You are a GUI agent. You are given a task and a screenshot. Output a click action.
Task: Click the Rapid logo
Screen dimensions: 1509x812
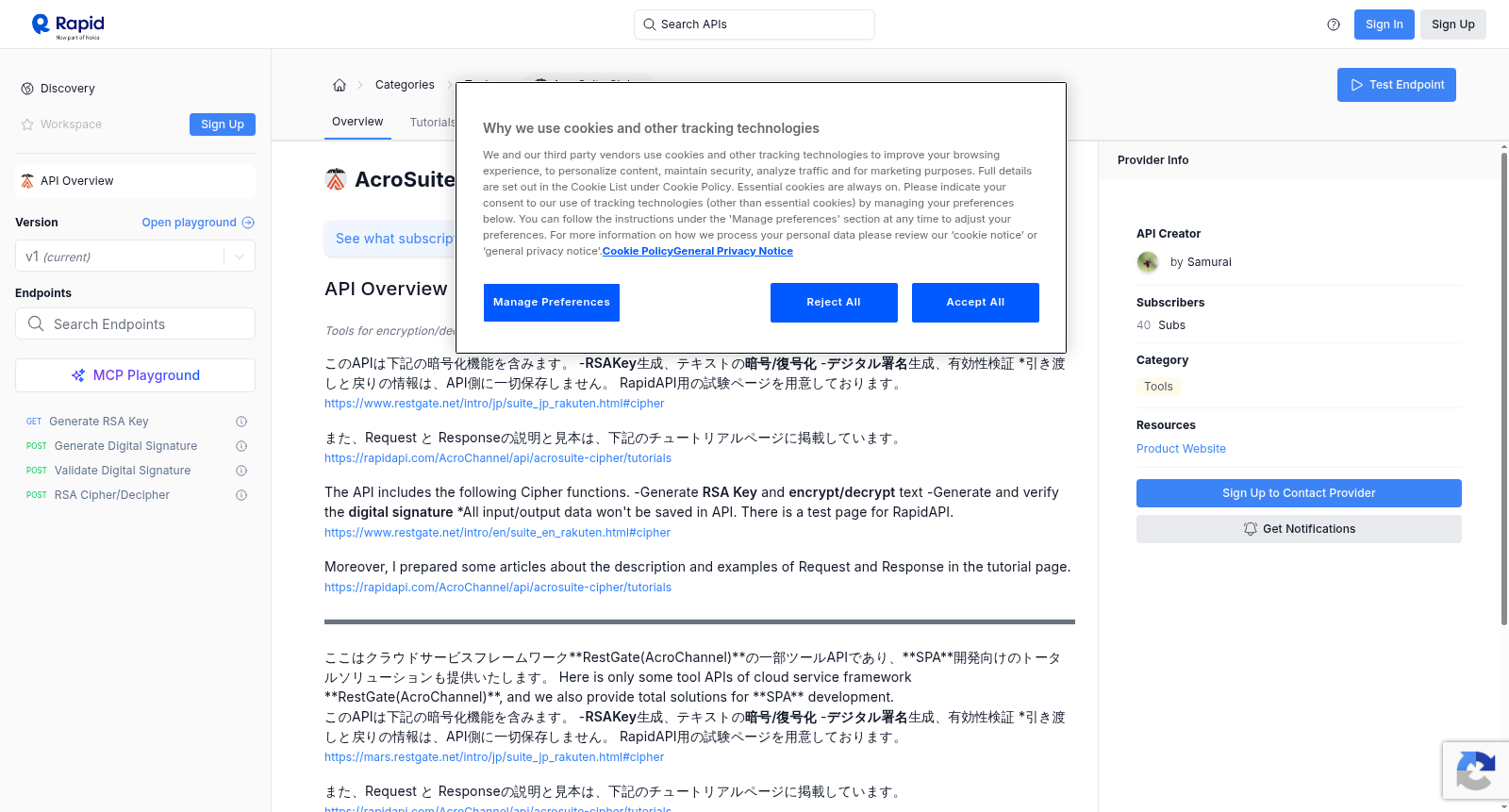pyautogui.click(x=68, y=25)
